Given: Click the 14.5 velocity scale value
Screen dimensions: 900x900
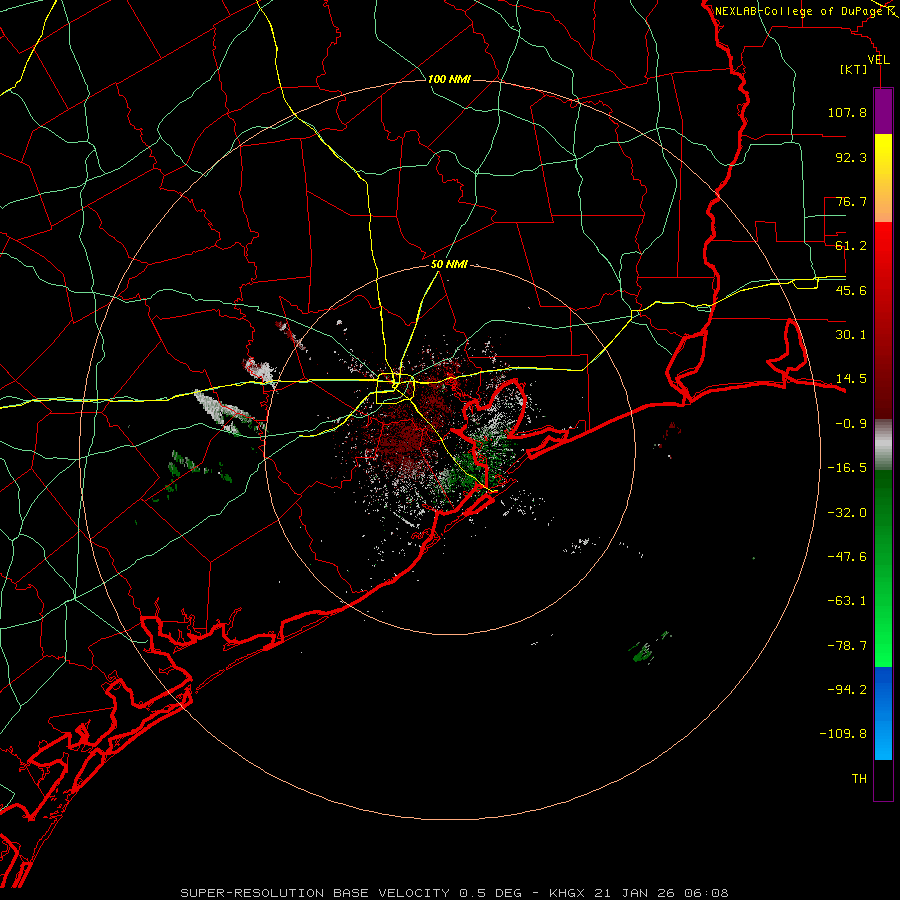Looking at the screenshot, I should pos(851,379).
